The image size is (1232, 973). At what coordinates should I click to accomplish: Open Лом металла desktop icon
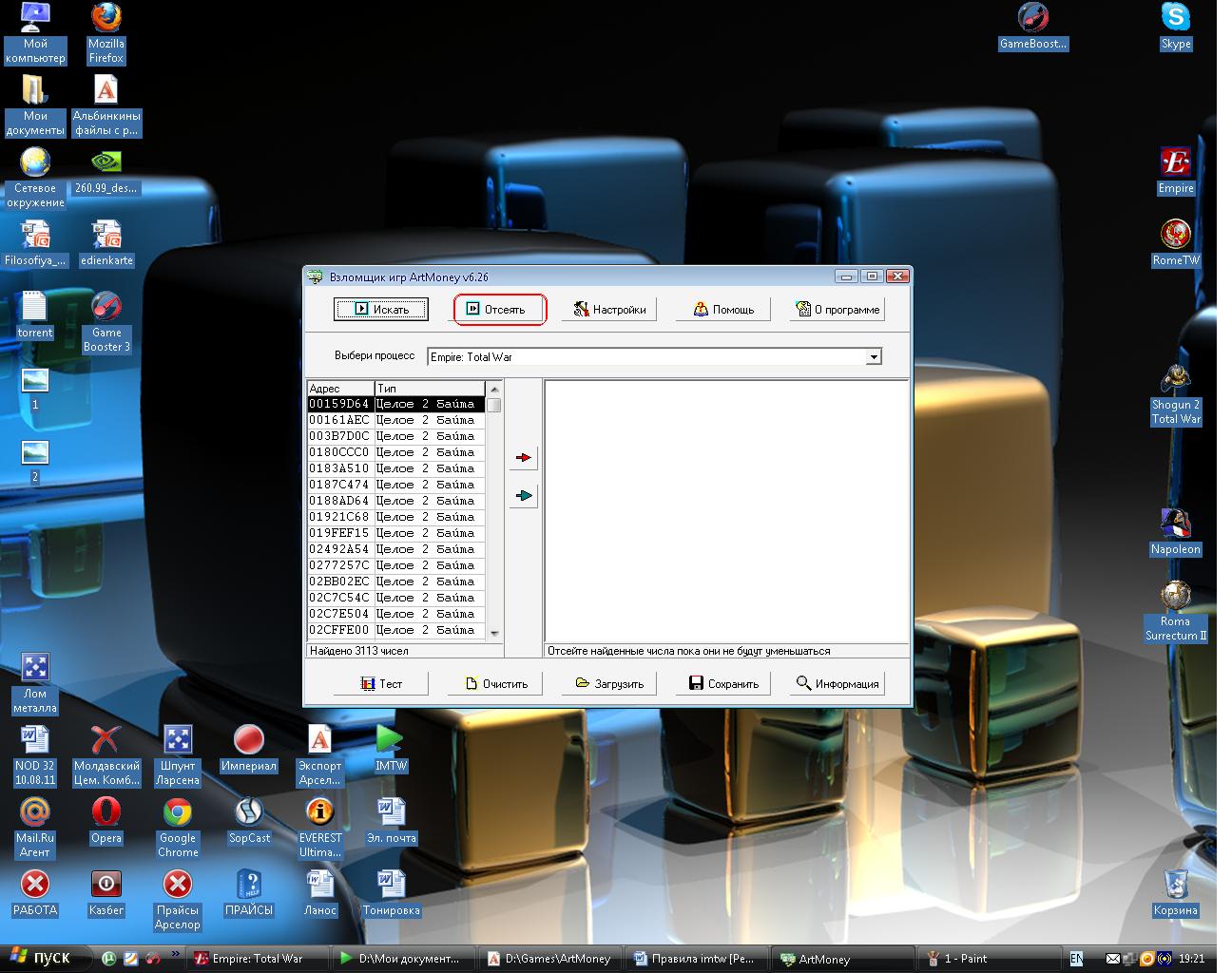coord(35,683)
